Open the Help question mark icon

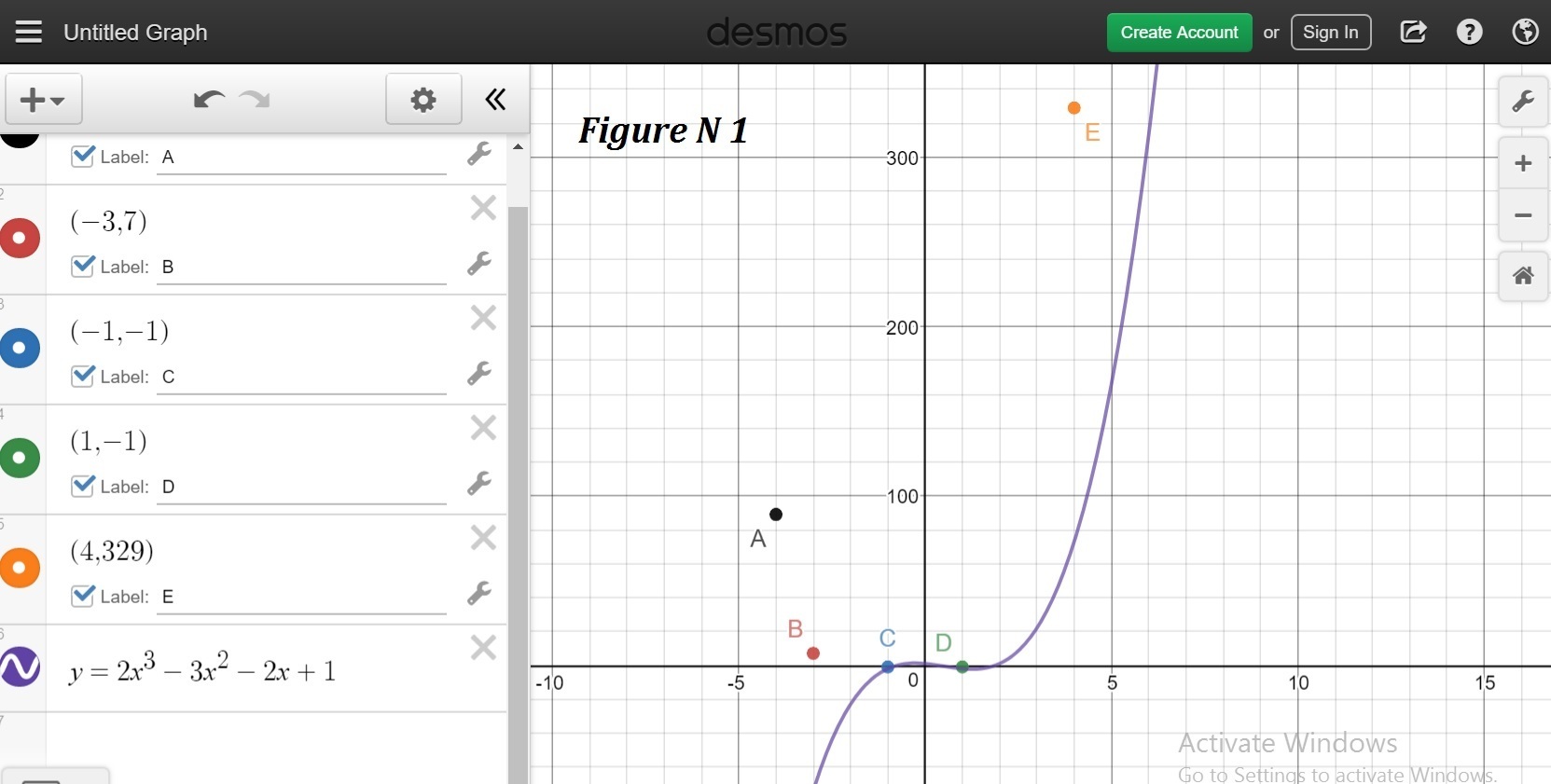[1469, 33]
